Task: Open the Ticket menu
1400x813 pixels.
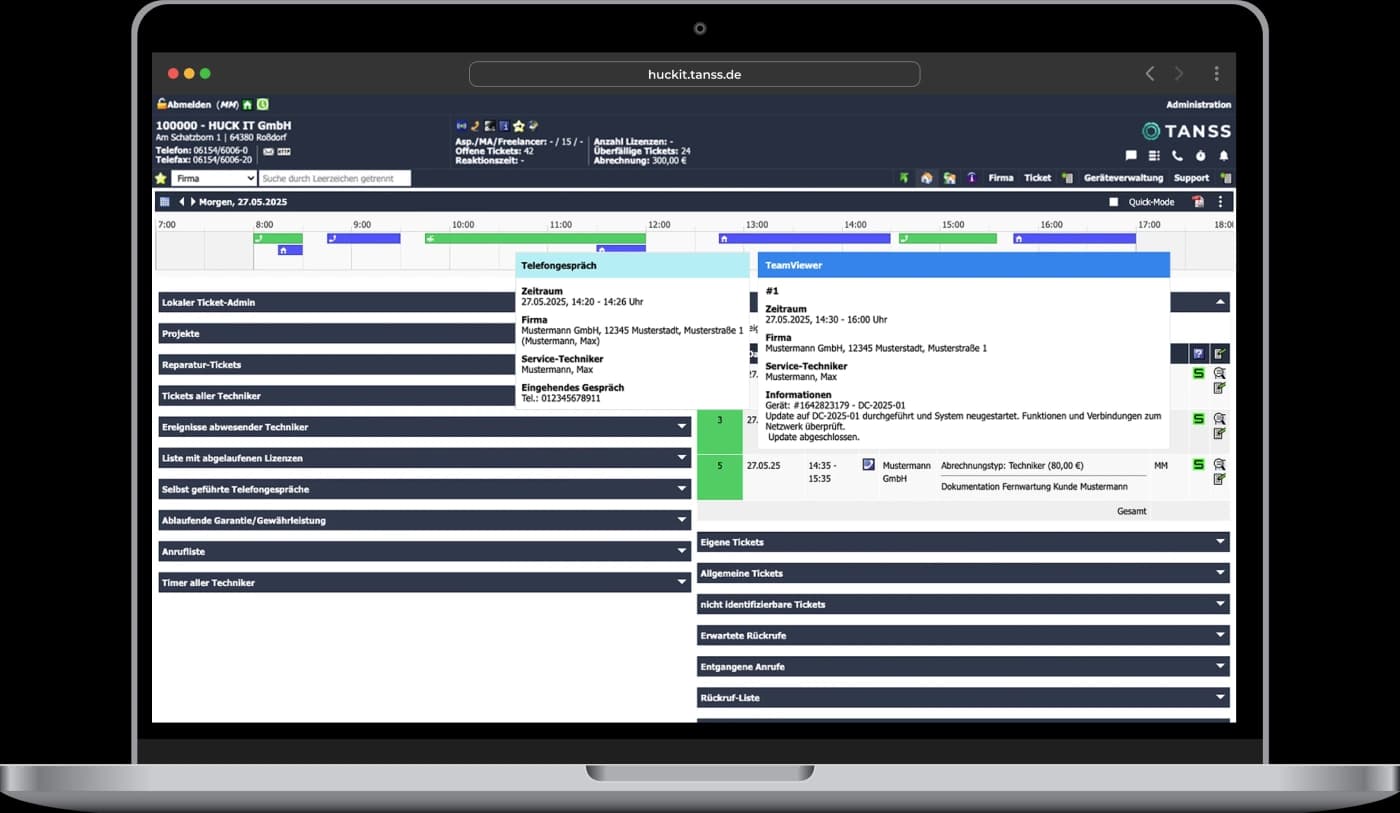Action: 1037,178
